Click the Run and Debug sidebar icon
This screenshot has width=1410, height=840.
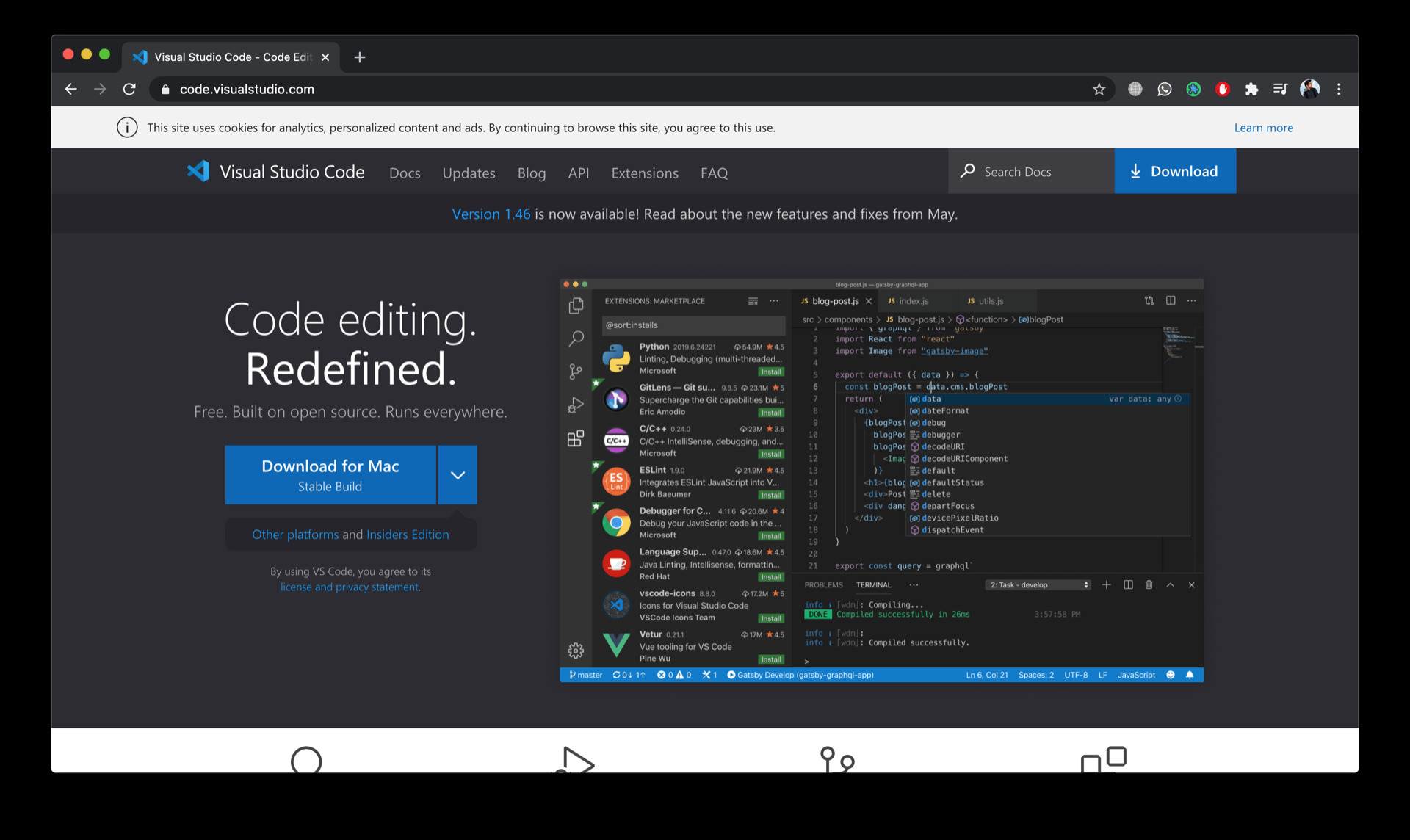pyautogui.click(x=576, y=404)
